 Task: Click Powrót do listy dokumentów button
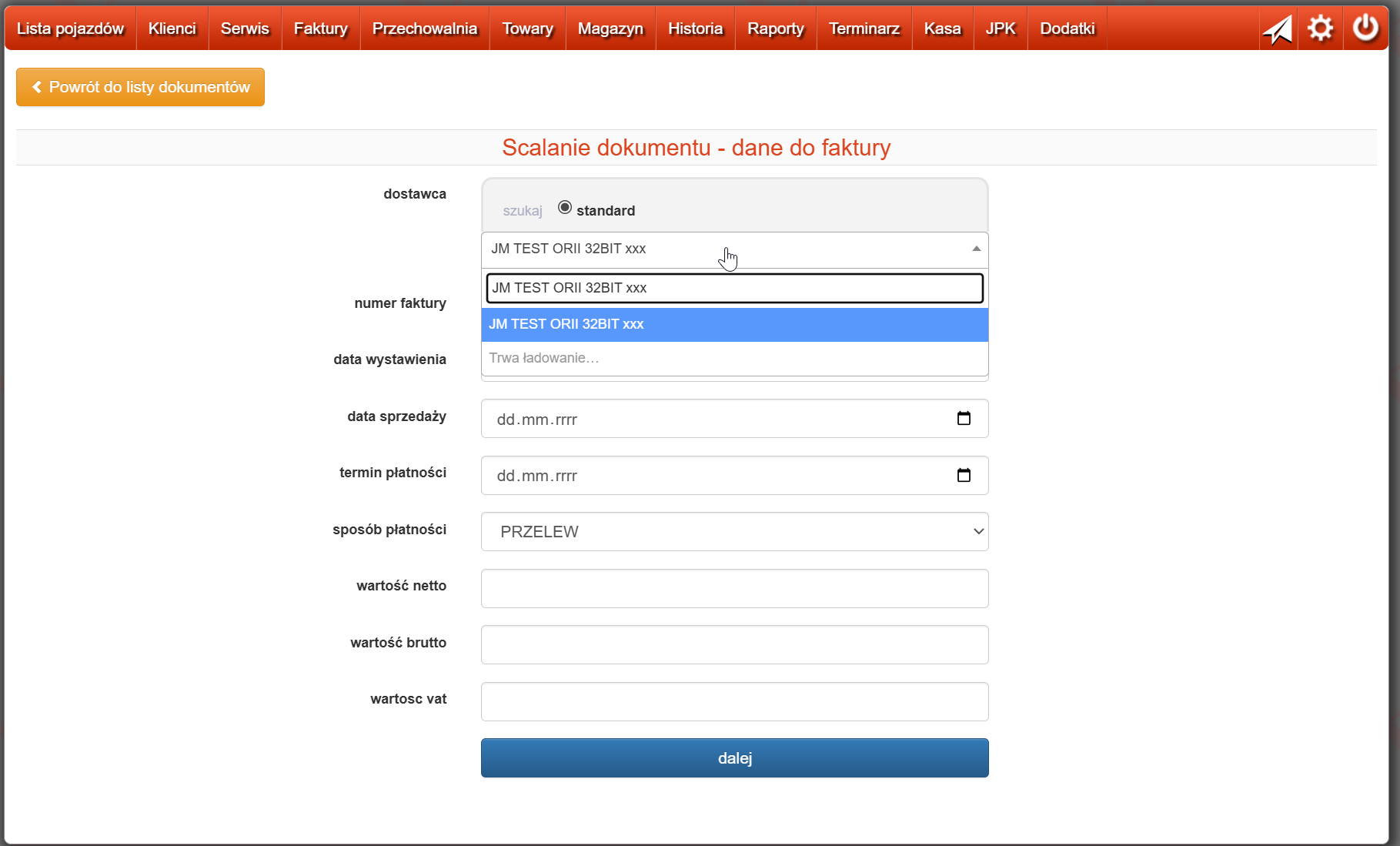(x=140, y=87)
